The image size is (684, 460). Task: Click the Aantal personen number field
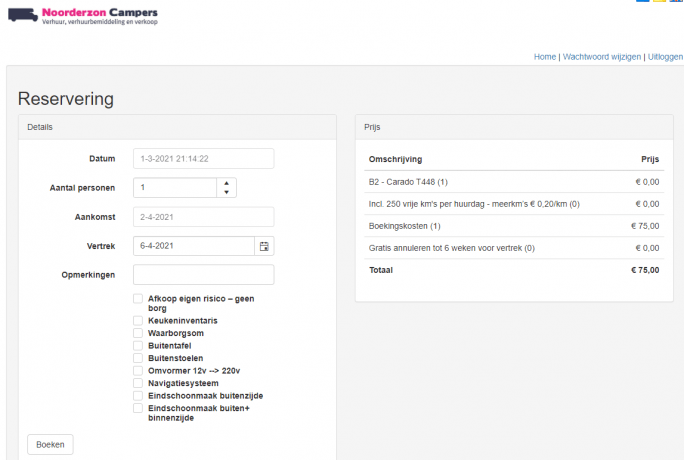click(175, 188)
